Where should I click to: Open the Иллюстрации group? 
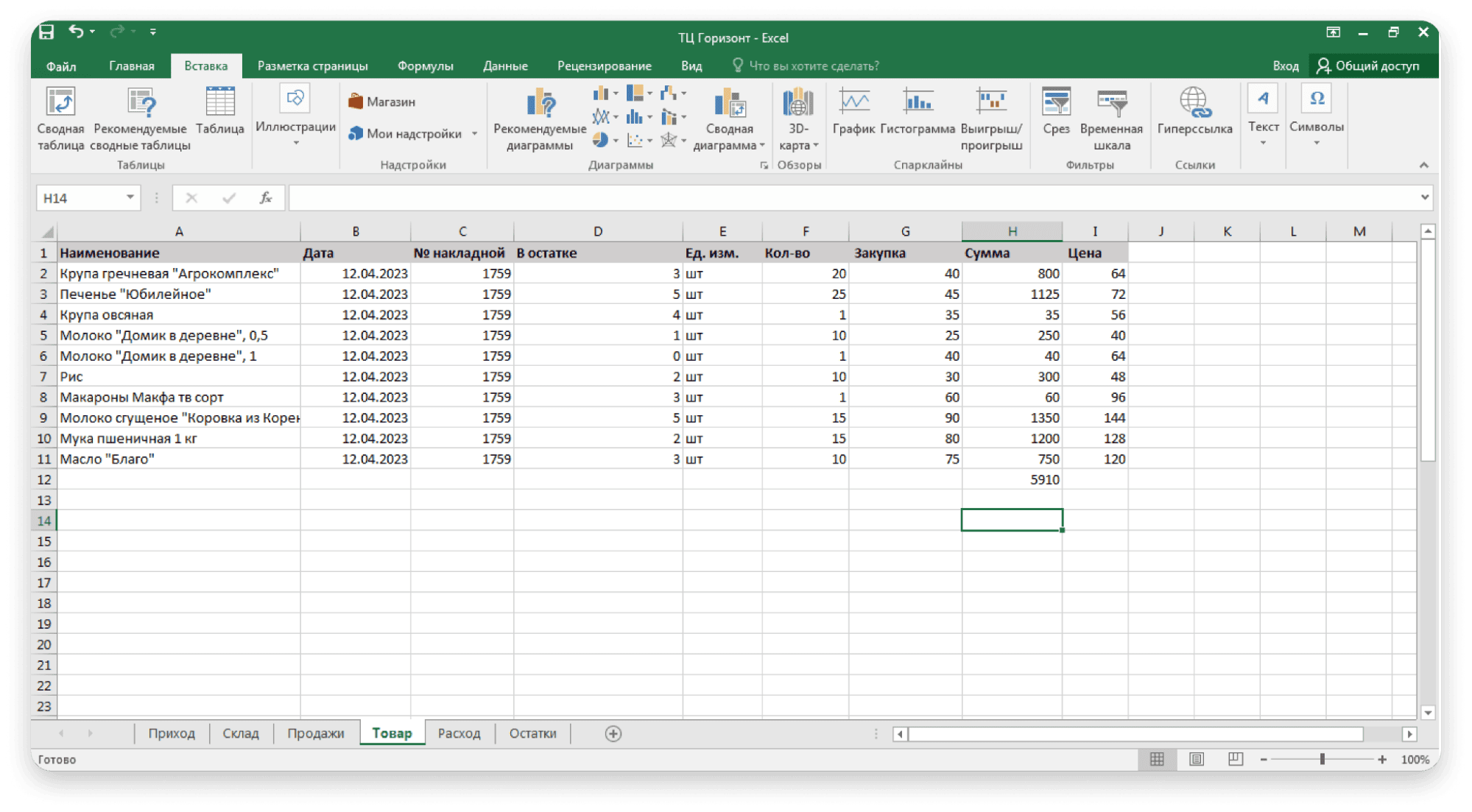point(295,115)
